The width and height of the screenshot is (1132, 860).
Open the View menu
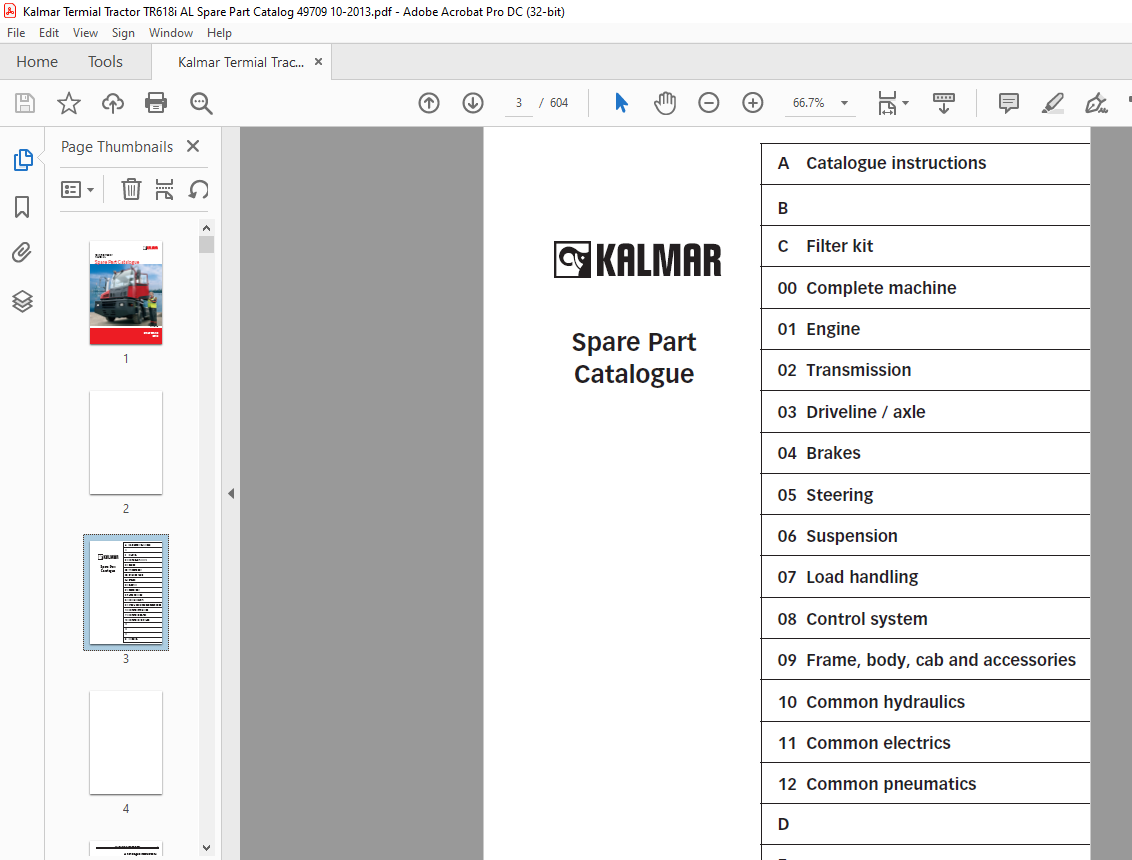85,32
